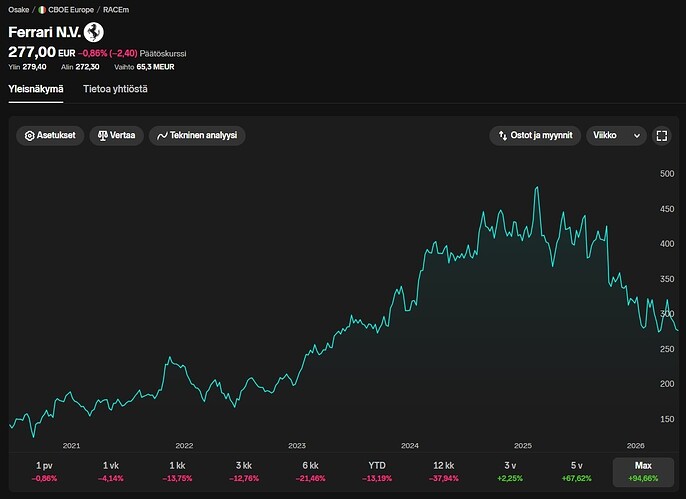
Task: Click the 500 price axis label
Action: point(667,174)
